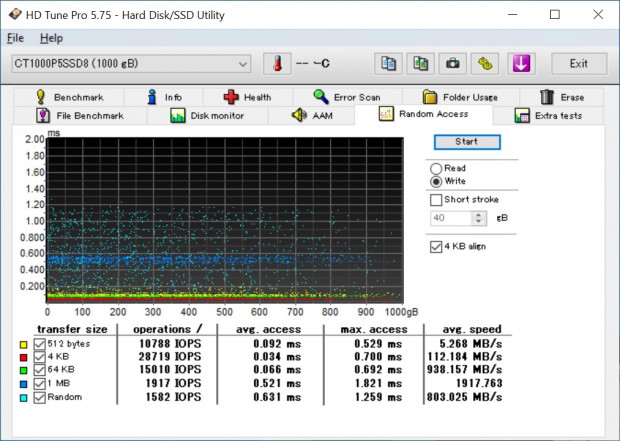Image resolution: width=620 pixels, height=441 pixels.
Task: Click the short stroke size stepper arrows
Action: [478, 218]
